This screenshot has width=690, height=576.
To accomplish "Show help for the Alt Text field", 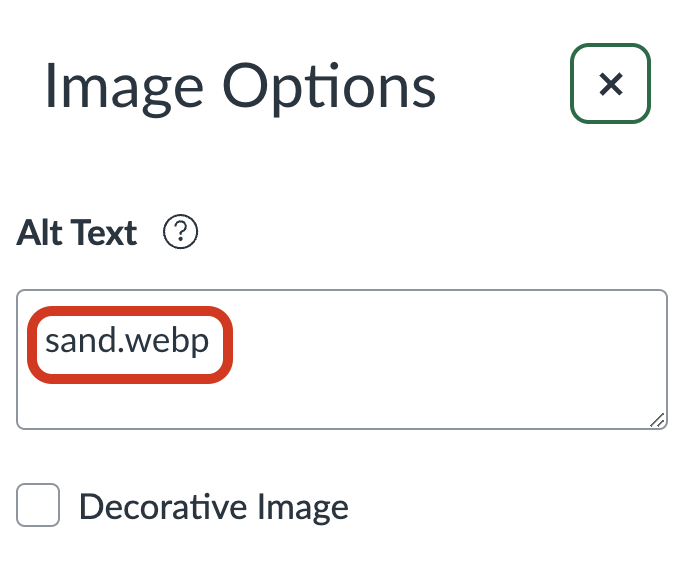I will pyautogui.click(x=181, y=233).
